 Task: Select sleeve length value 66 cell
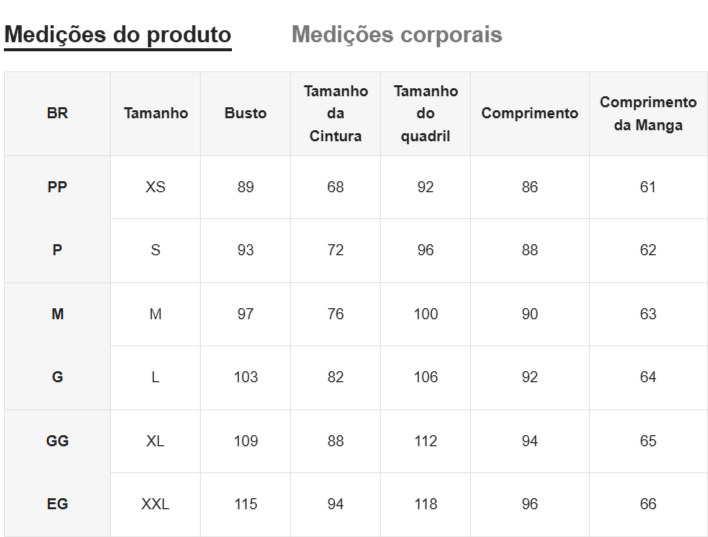coord(648,504)
